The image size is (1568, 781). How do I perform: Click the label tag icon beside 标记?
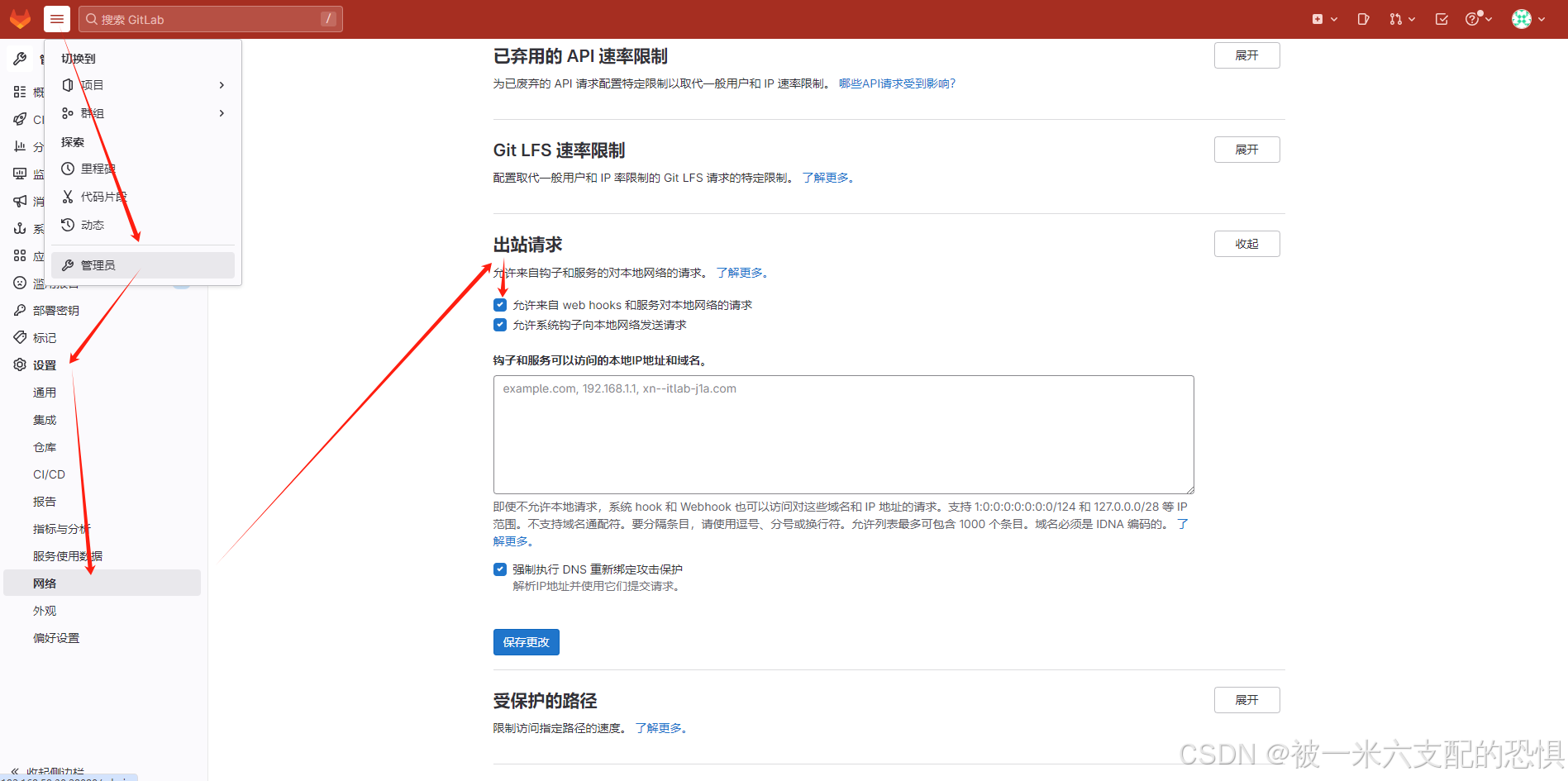pos(20,337)
